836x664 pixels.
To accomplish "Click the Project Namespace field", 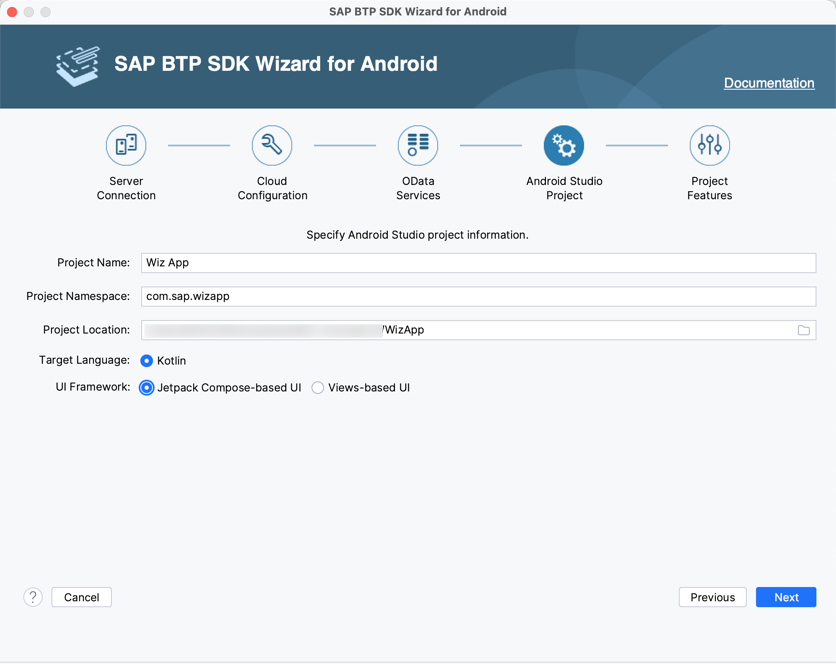I will (x=478, y=297).
